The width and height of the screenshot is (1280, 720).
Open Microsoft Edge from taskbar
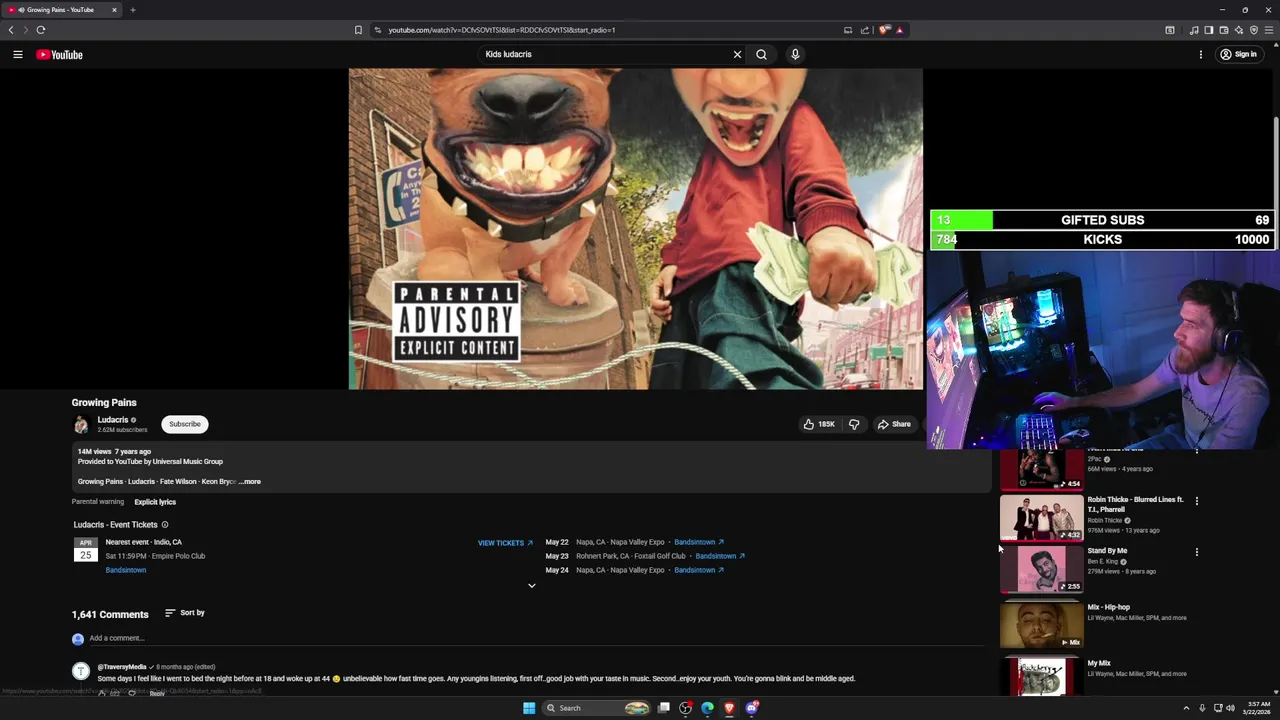click(707, 708)
